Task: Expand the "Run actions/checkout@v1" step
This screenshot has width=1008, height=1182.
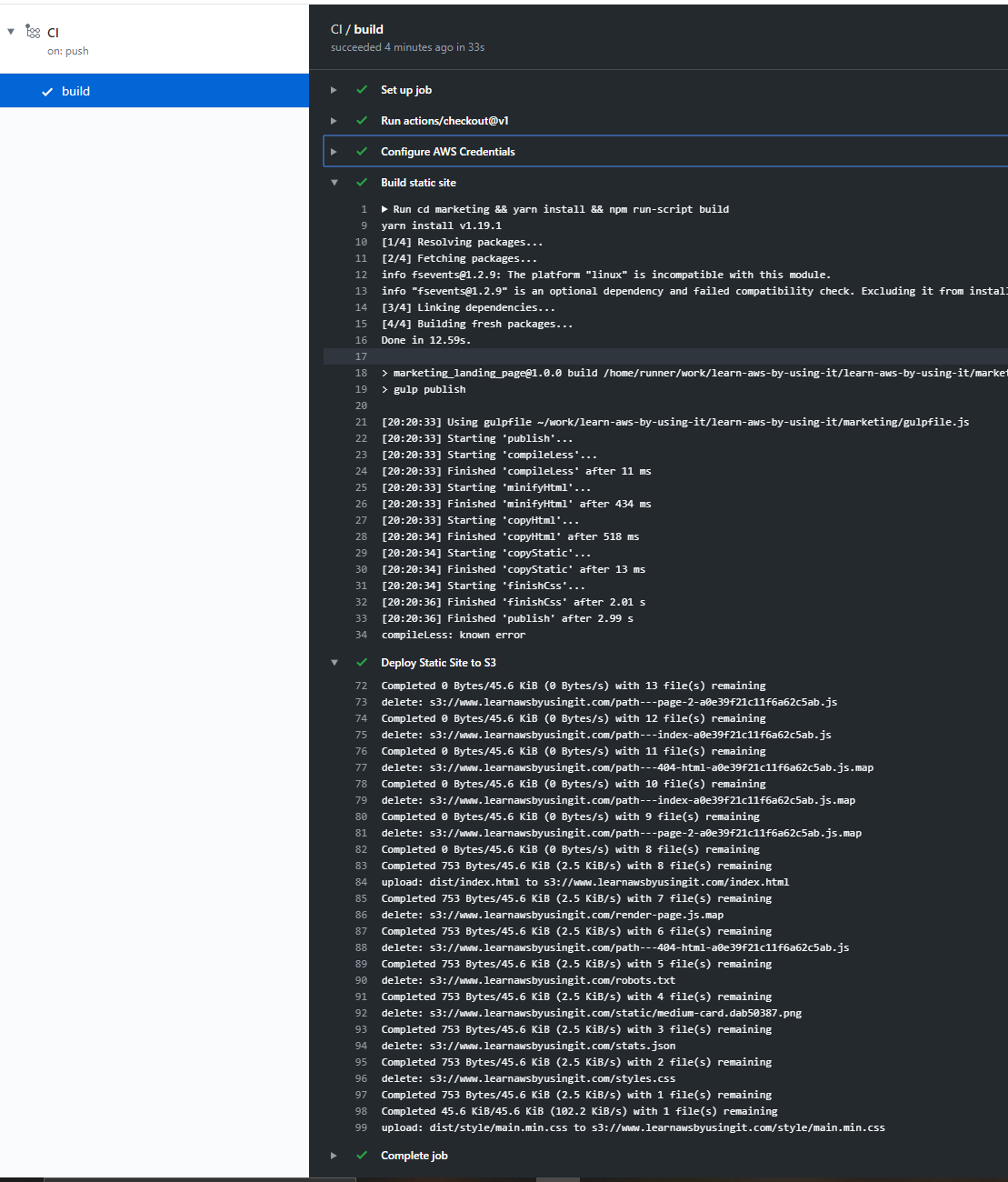Action: (333, 120)
